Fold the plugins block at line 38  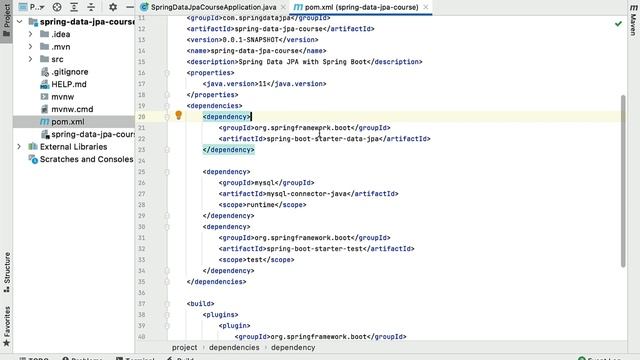pos(167,315)
